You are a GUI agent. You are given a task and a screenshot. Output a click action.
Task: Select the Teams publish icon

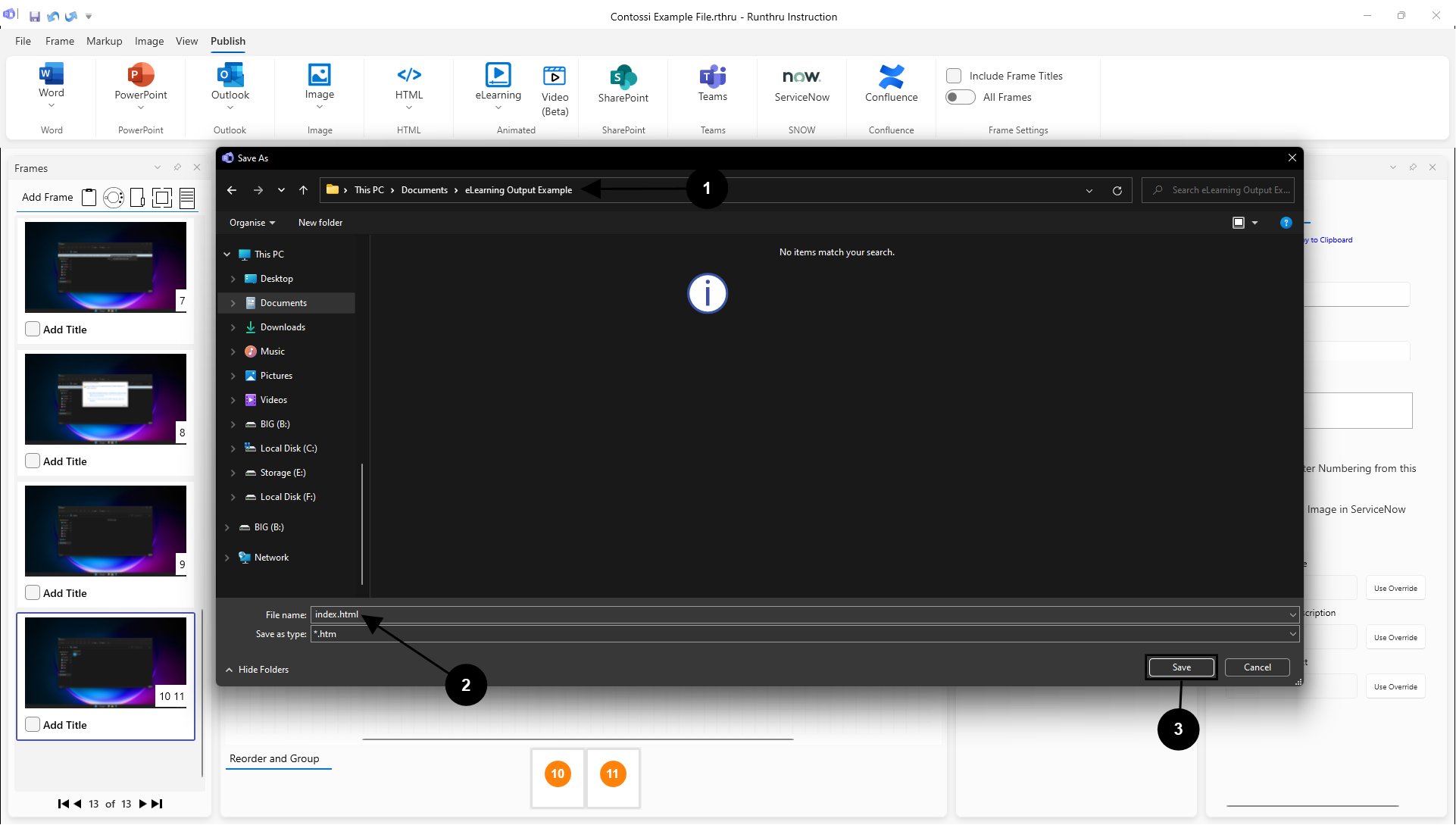[x=712, y=77]
